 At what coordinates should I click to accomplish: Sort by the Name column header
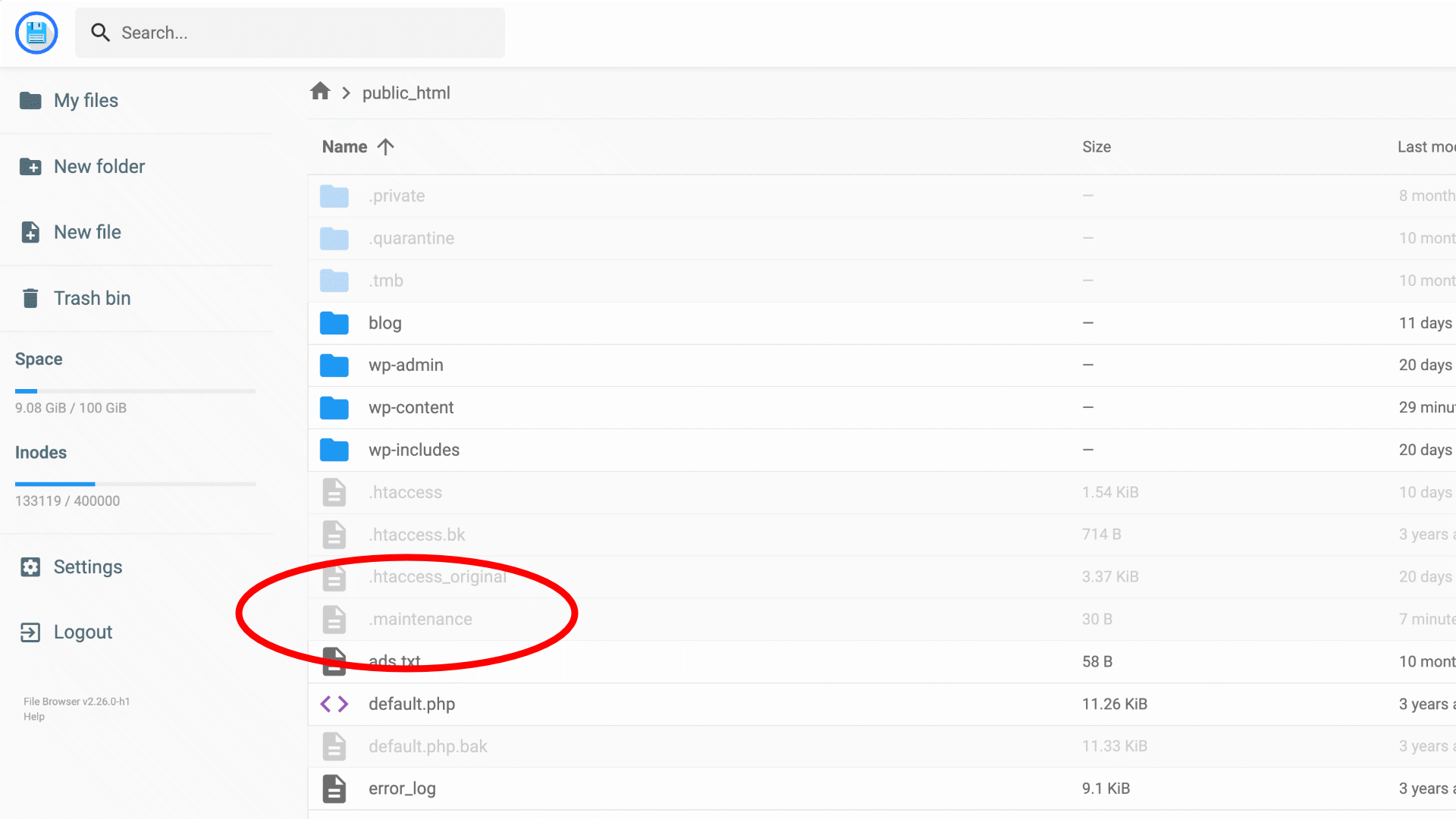click(x=344, y=146)
